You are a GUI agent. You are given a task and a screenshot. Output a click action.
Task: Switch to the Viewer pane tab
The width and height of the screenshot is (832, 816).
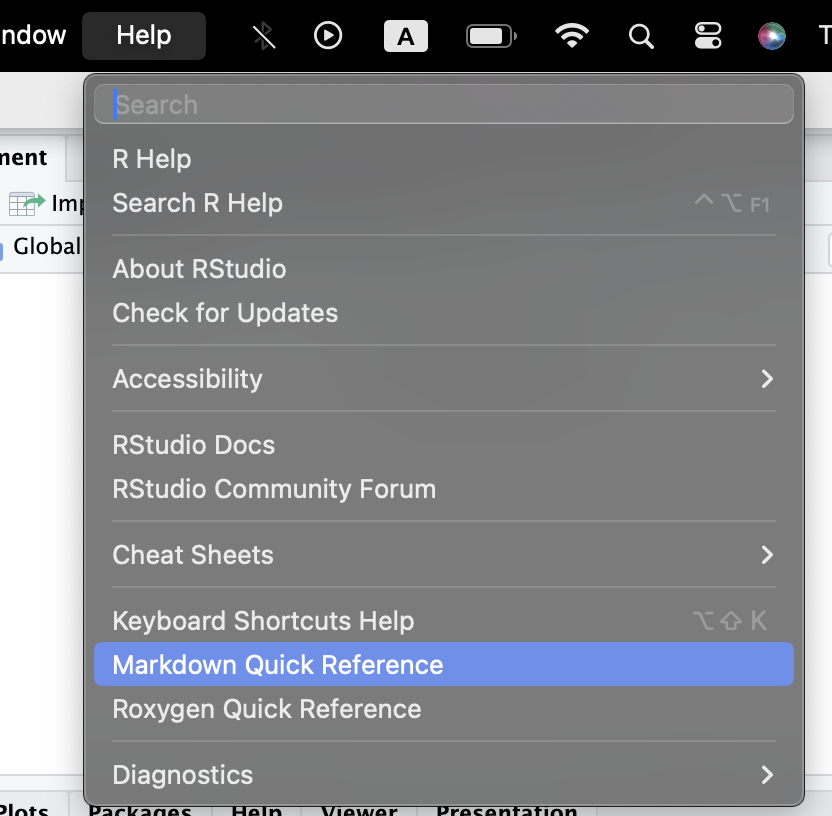click(359, 810)
